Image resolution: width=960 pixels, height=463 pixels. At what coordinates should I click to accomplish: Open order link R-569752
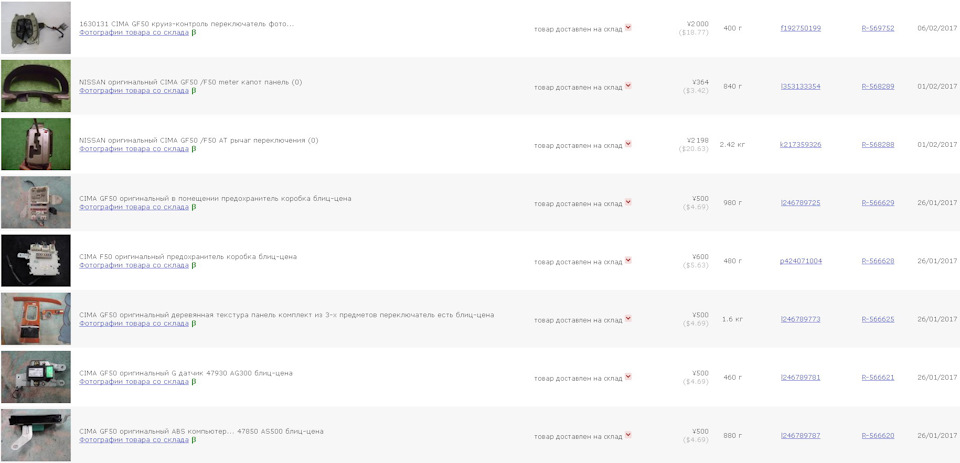[x=877, y=28]
